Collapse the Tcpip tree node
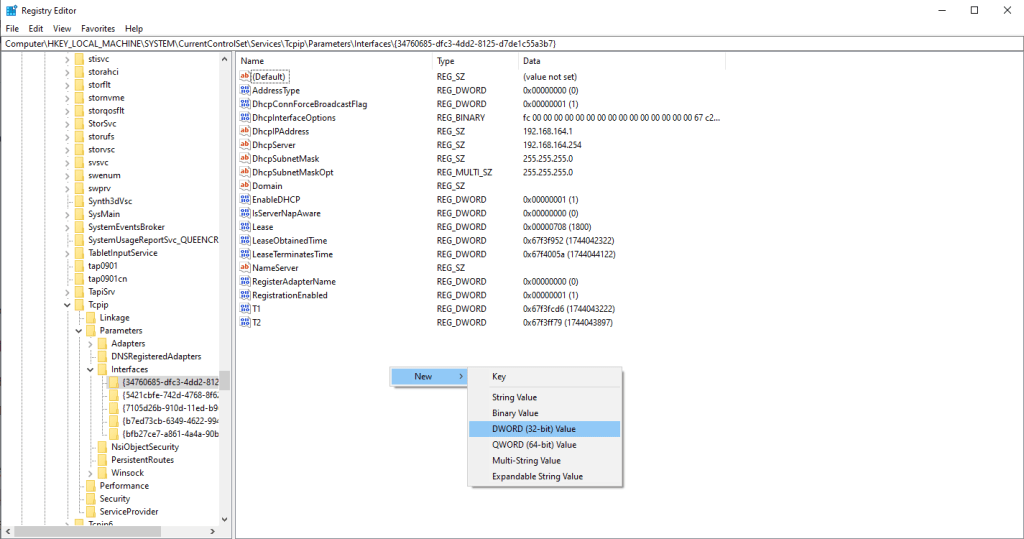1024x539 pixels. pos(66,305)
